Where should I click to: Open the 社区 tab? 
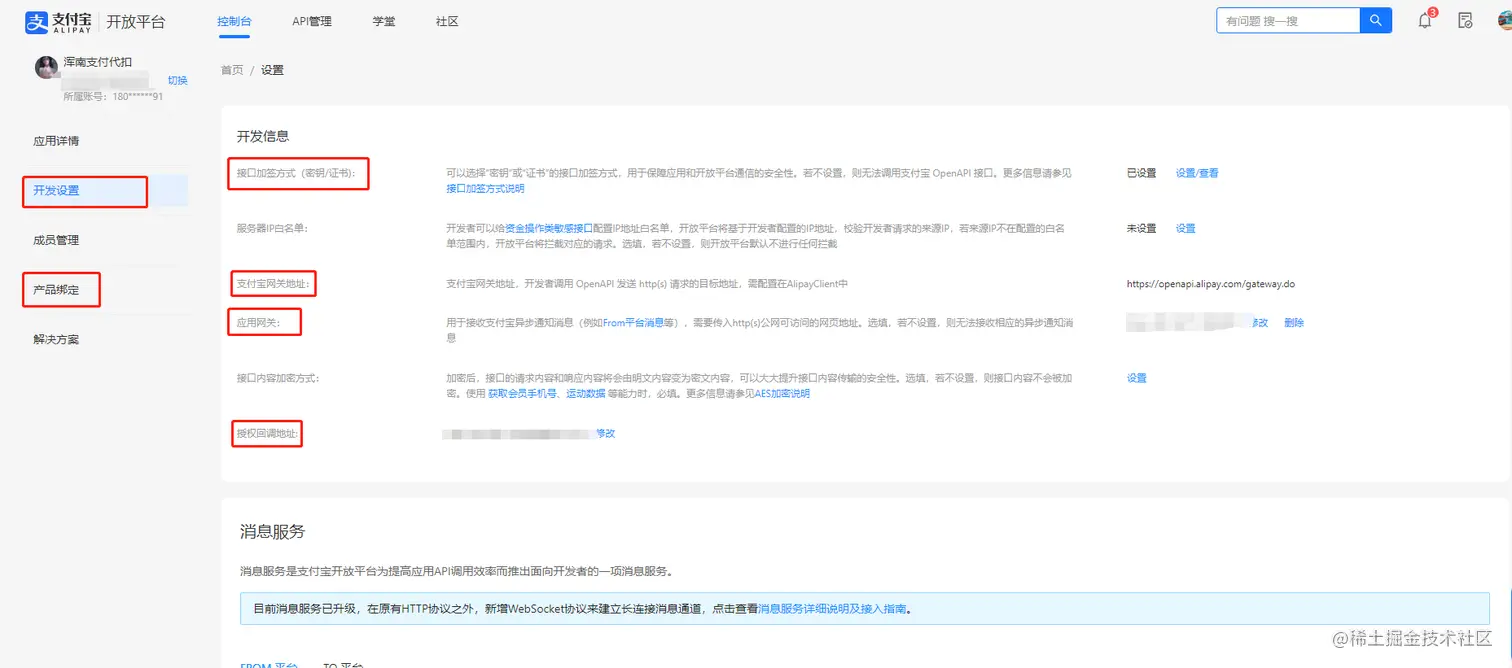pos(447,21)
